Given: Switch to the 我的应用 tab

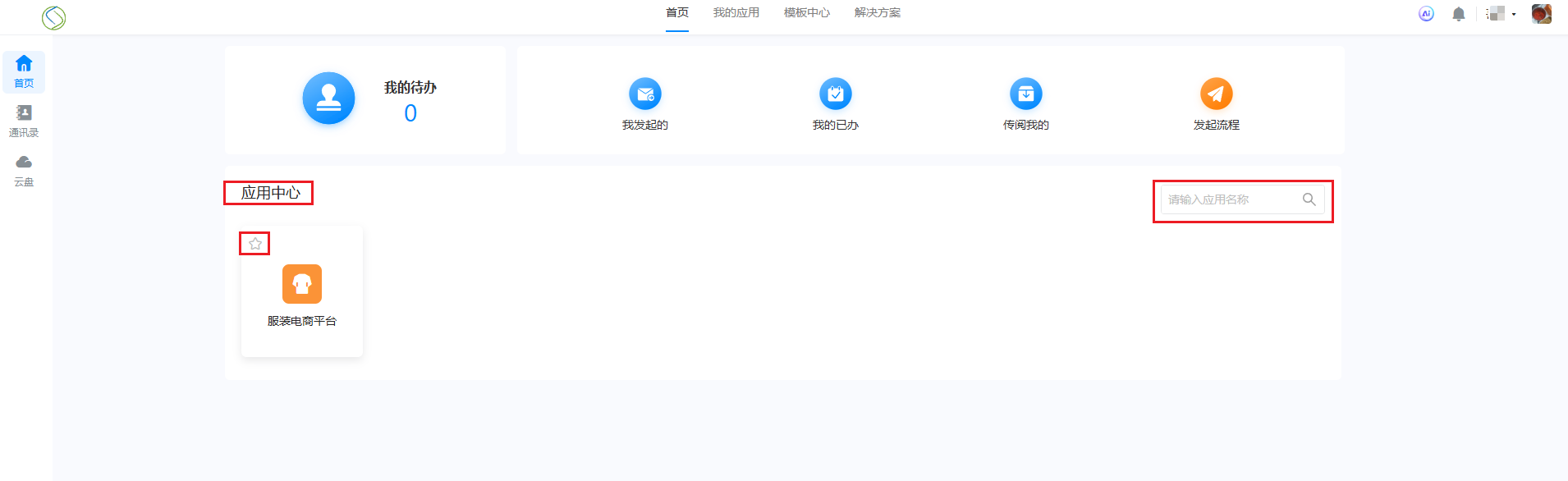Looking at the screenshot, I should click(x=736, y=13).
